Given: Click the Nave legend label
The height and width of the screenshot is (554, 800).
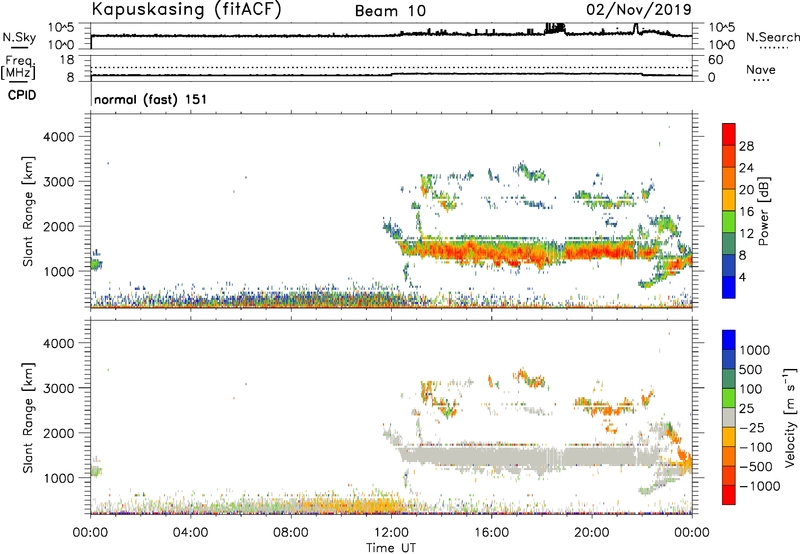Looking at the screenshot, I should [x=761, y=70].
